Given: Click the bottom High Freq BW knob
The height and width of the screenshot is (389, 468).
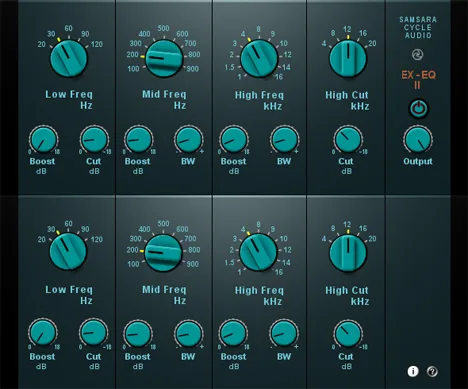Looking at the screenshot, I should pos(284,333).
